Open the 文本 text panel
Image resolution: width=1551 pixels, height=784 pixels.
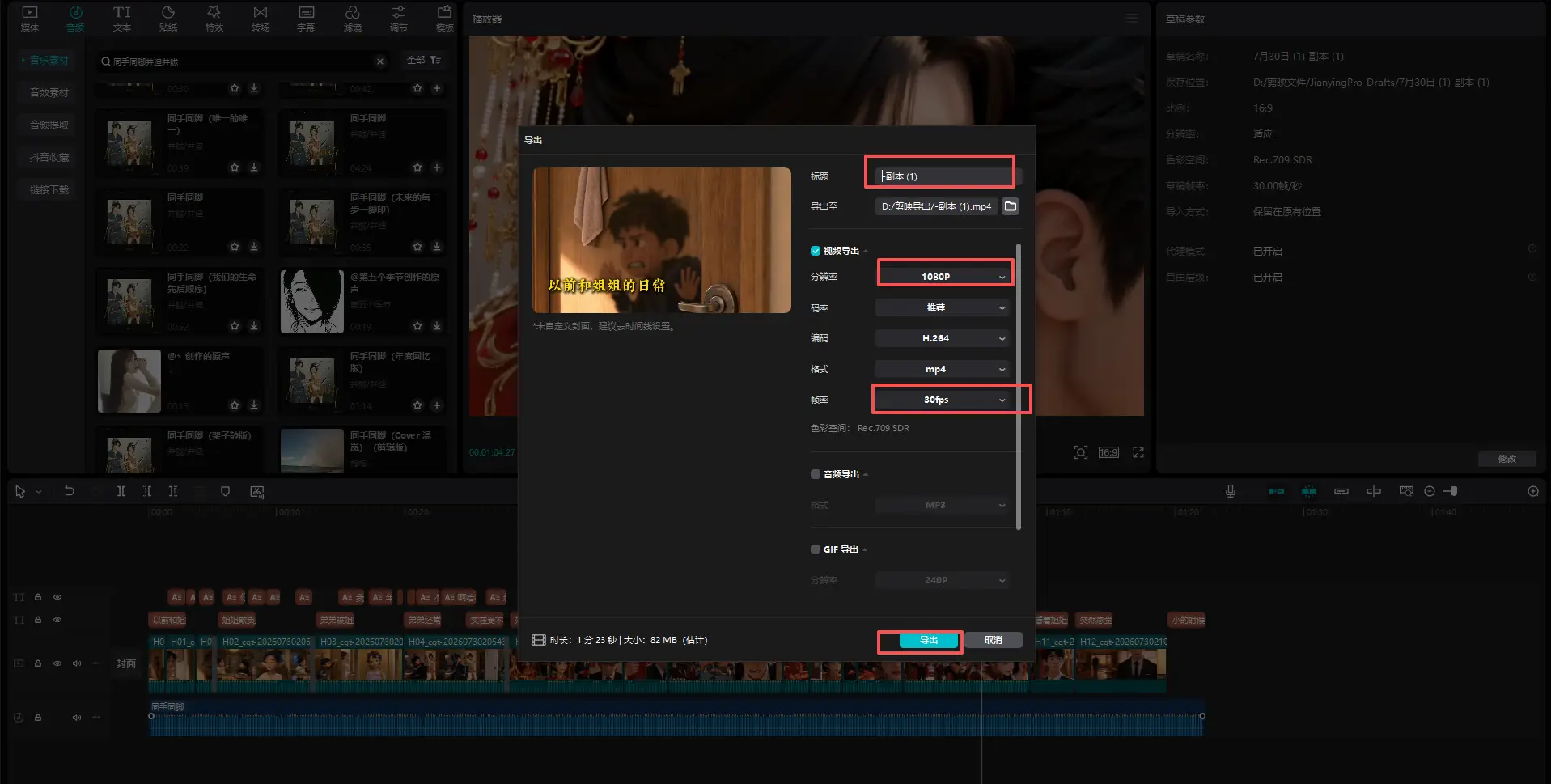[121, 19]
